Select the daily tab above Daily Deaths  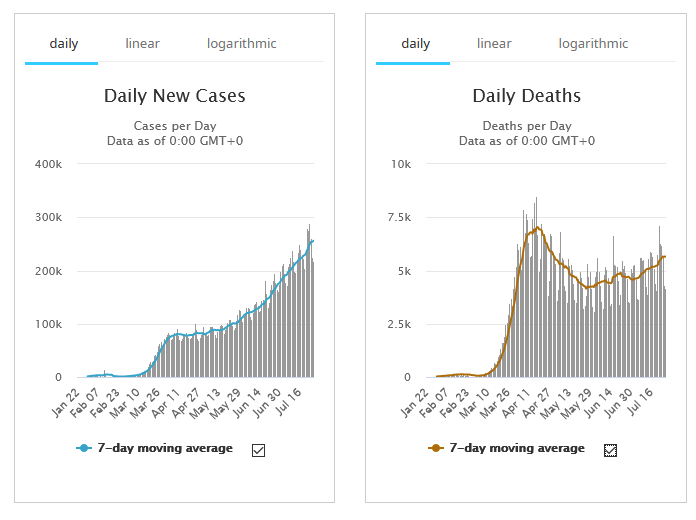pos(415,44)
